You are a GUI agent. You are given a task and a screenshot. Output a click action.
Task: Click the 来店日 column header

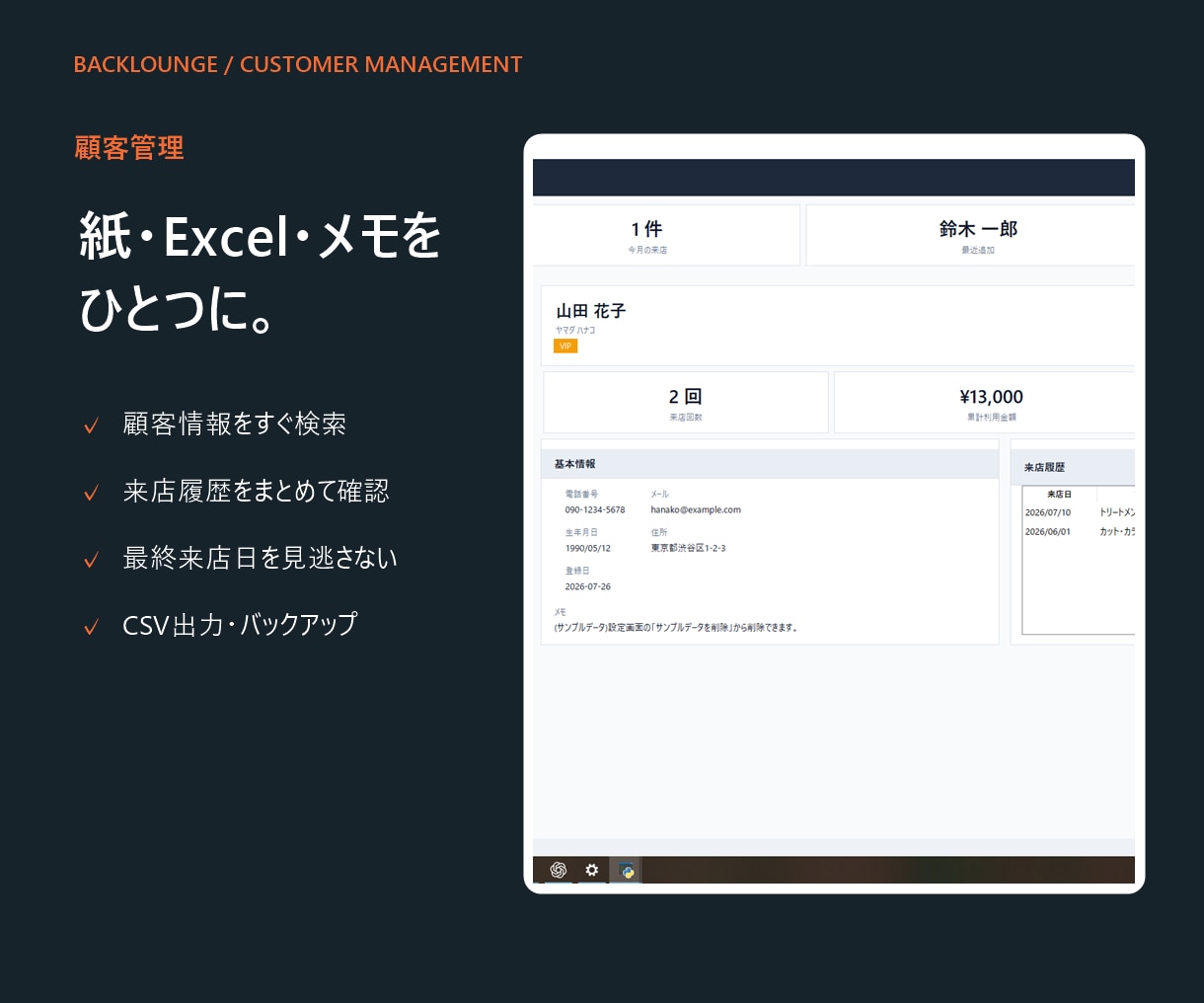[1059, 495]
